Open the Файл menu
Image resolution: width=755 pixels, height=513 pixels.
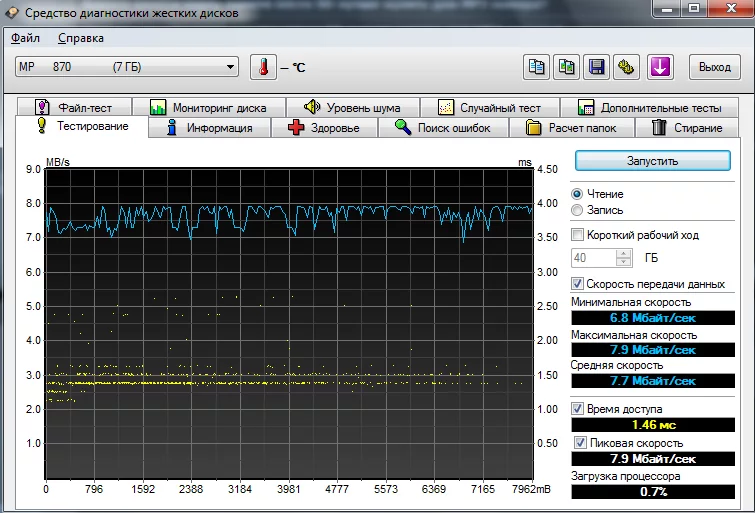click(x=26, y=38)
